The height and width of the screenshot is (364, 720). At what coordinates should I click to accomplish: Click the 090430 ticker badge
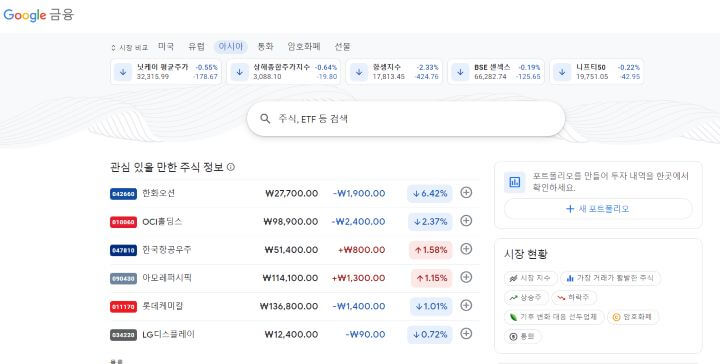click(123, 279)
